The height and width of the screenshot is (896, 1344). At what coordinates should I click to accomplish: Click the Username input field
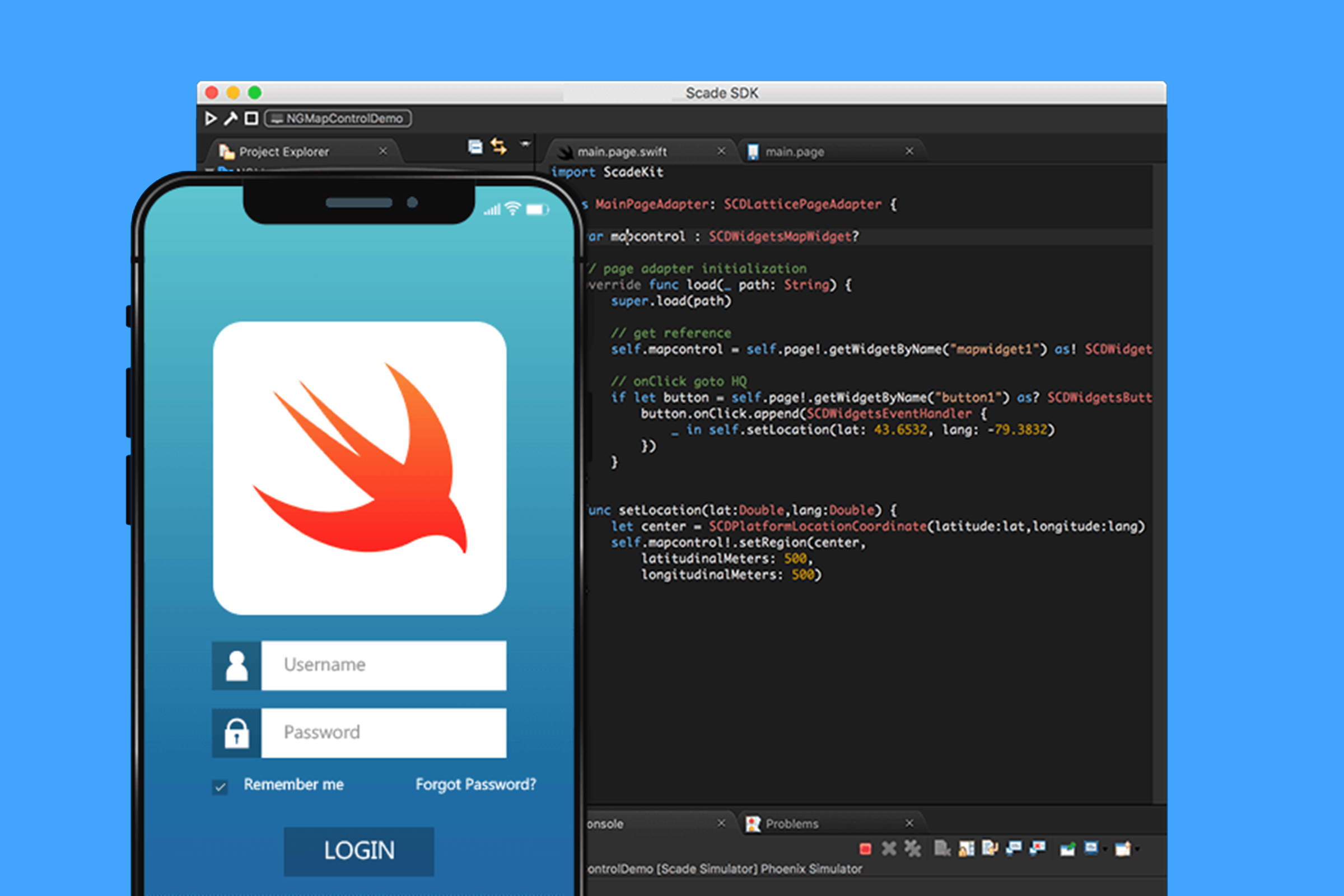[384, 665]
